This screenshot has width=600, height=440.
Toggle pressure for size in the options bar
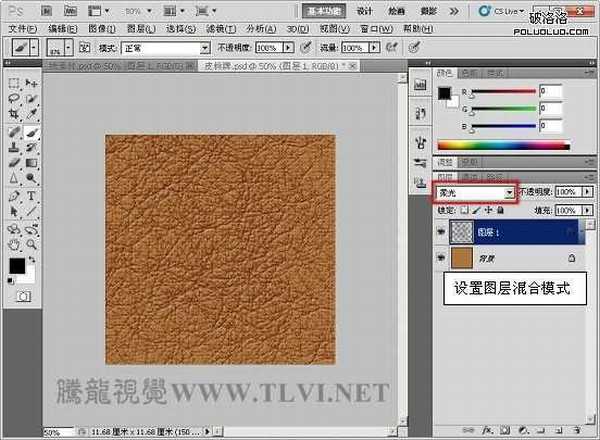[x=414, y=47]
